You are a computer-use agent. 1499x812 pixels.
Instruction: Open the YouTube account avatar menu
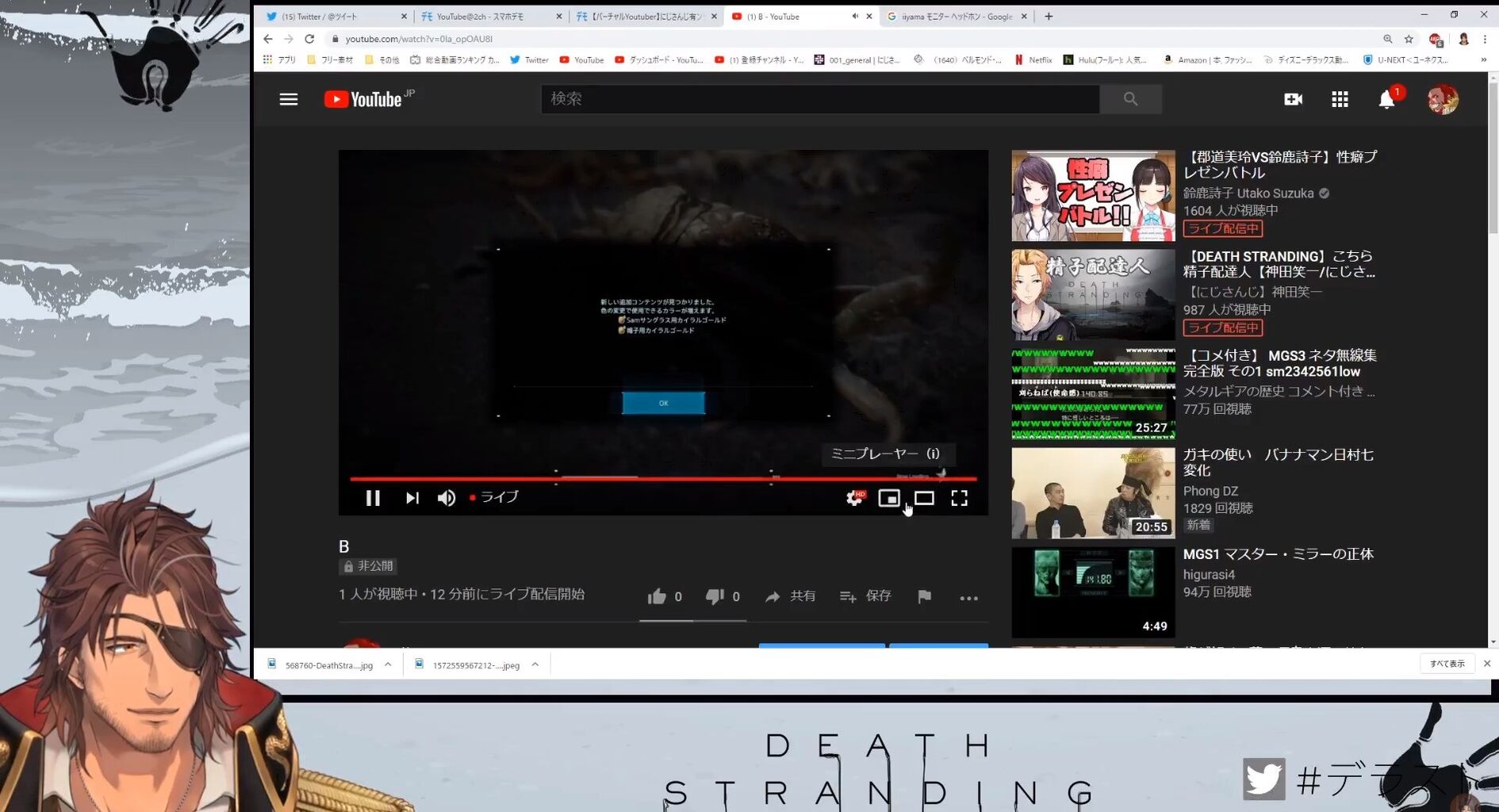1443,99
